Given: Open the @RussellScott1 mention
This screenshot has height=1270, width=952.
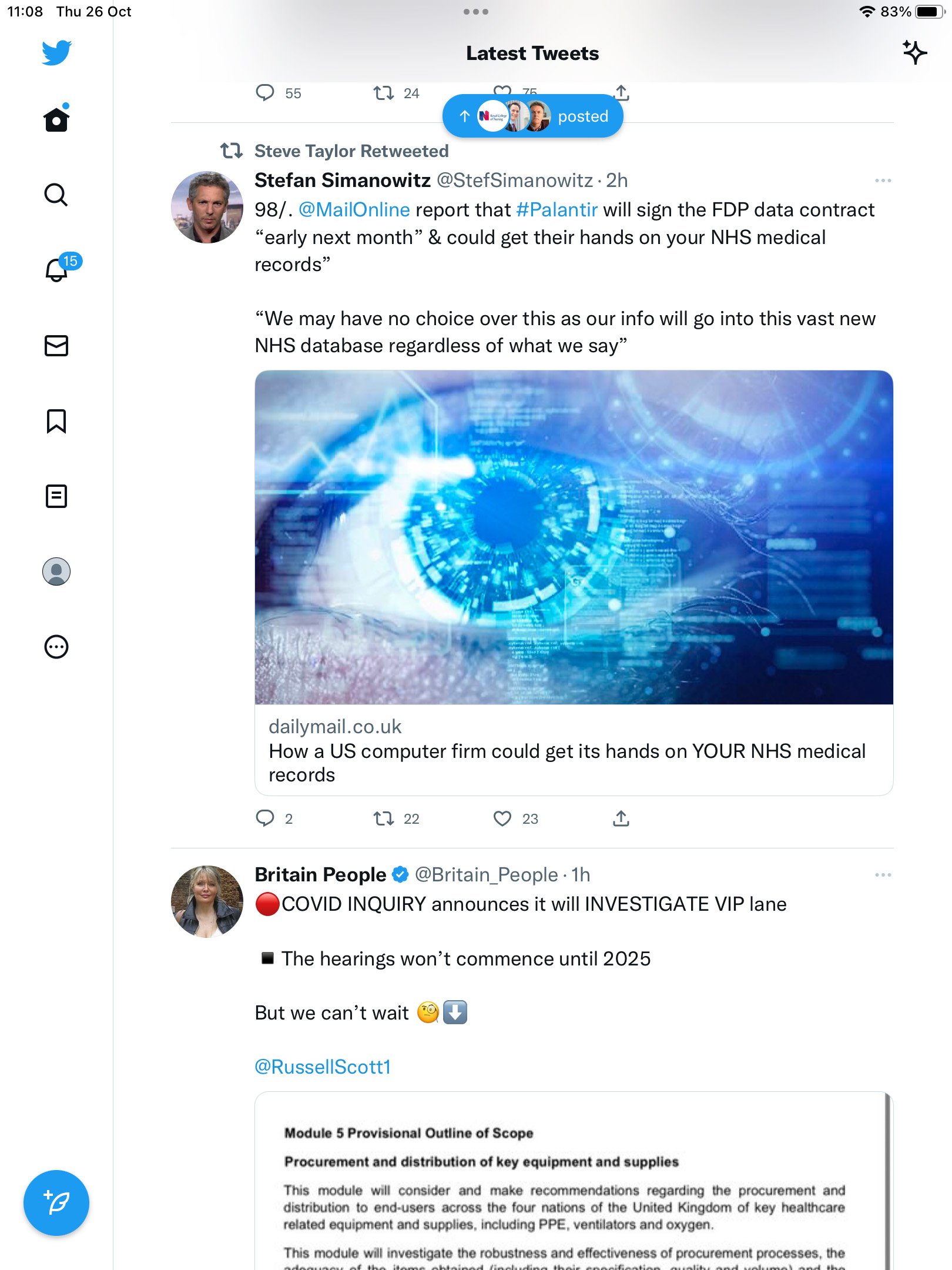Looking at the screenshot, I should coord(323,1067).
